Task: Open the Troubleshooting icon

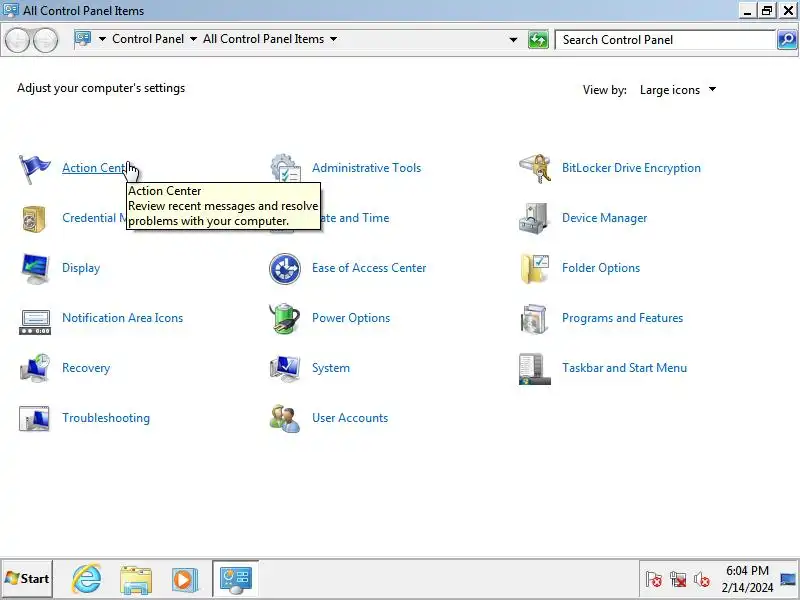Action: click(x=34, y=418)
